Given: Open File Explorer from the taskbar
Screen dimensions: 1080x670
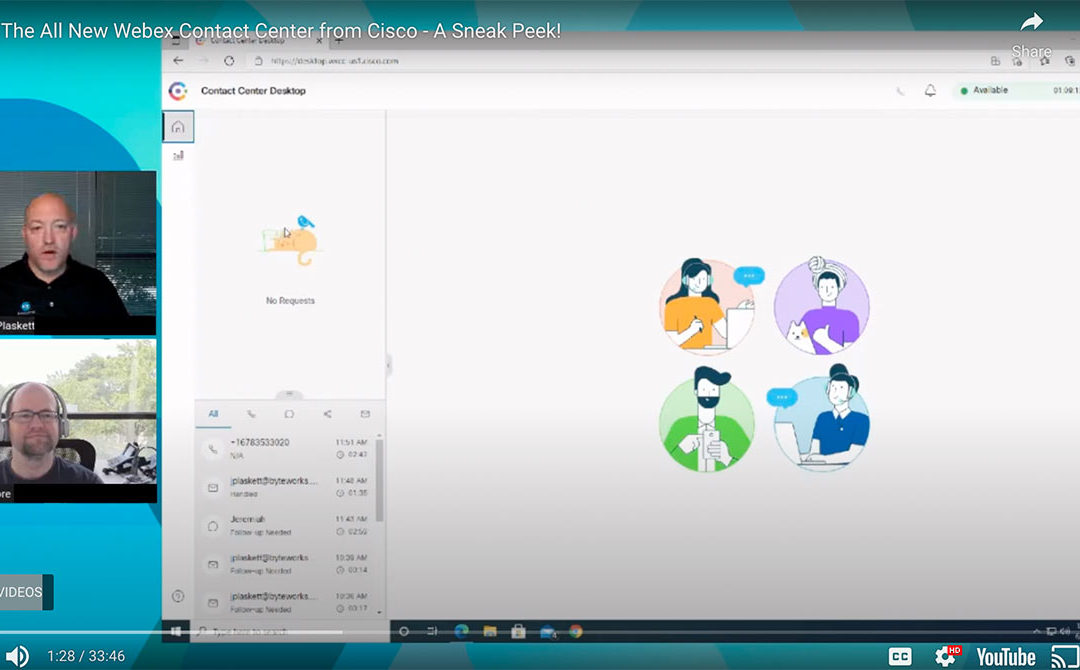Looking at the screenshot, I should (490, 631).
